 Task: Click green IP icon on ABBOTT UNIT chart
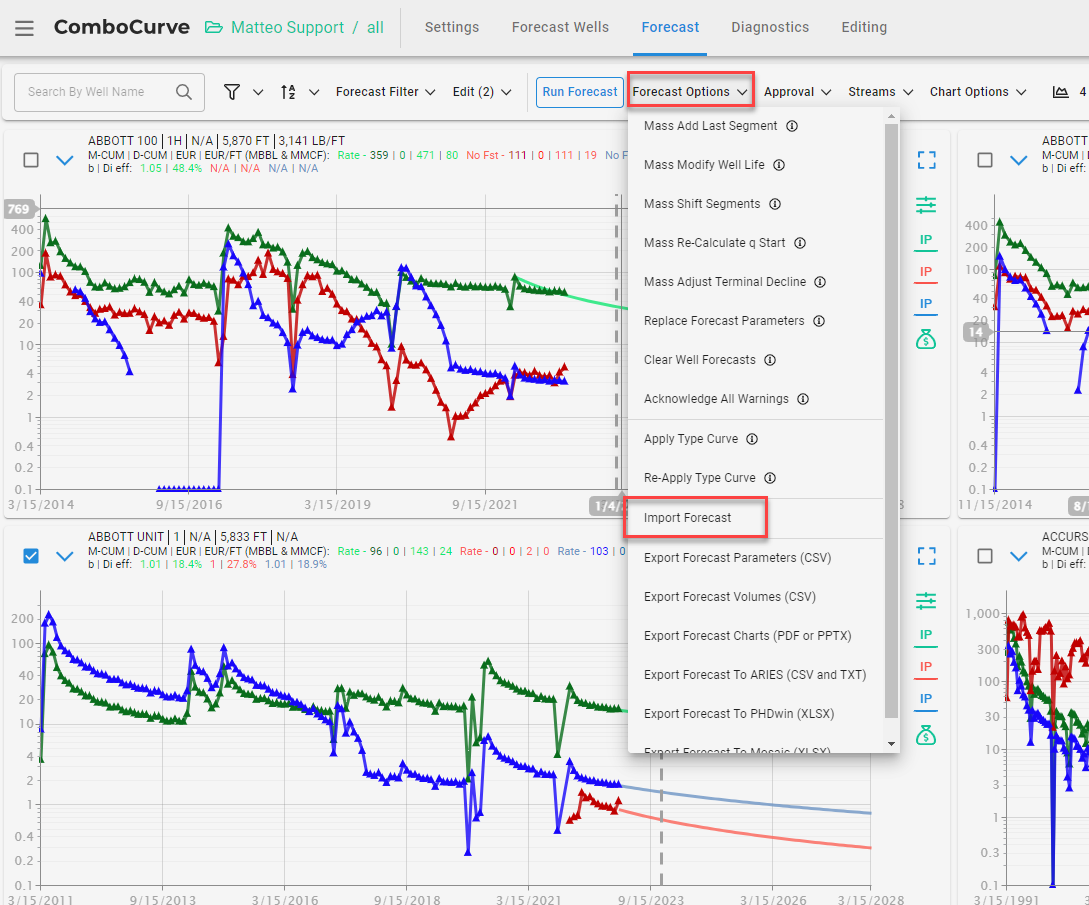(x=926, y=636)
